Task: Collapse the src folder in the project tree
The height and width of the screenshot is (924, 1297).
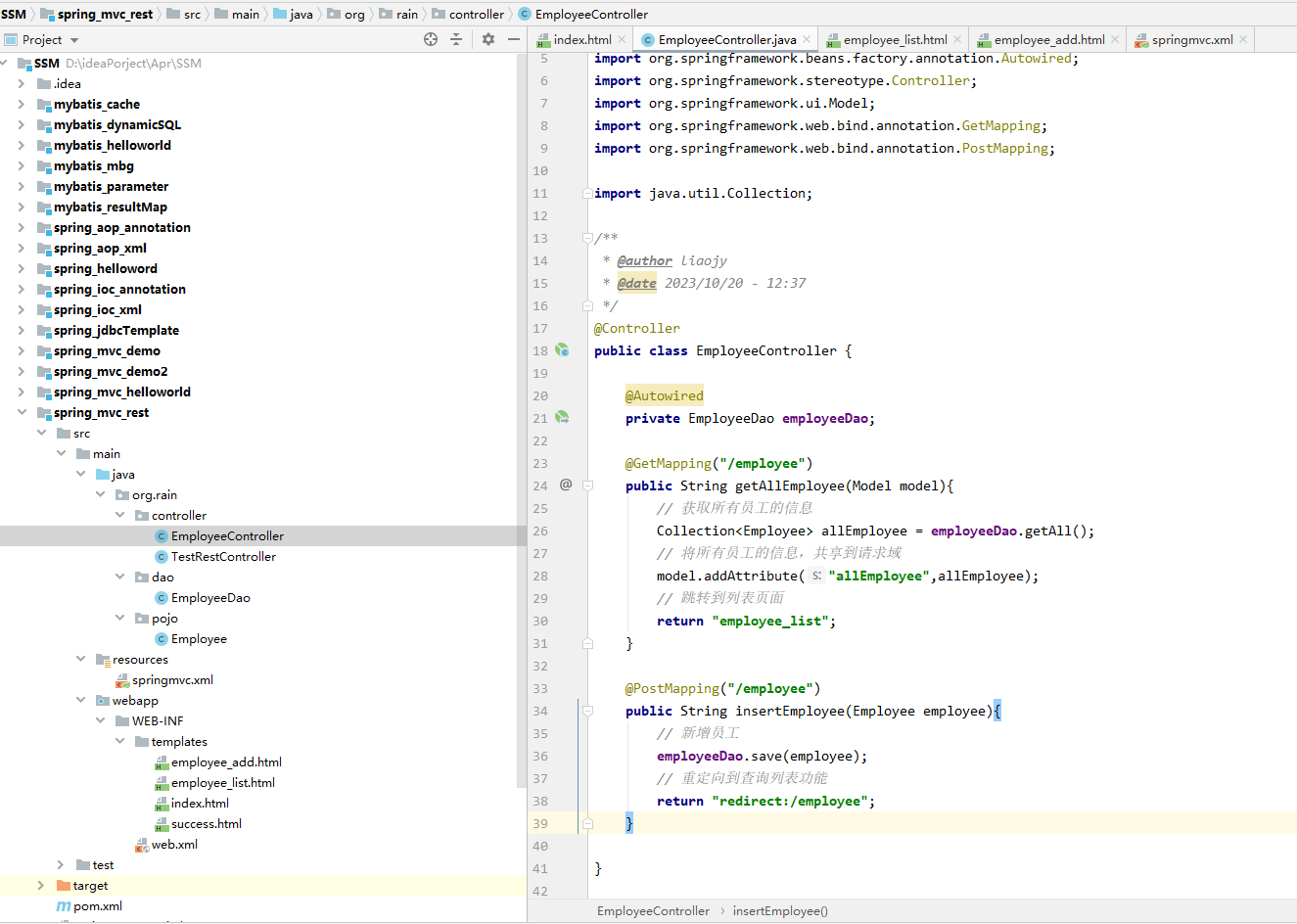Action: coord(41,432)
